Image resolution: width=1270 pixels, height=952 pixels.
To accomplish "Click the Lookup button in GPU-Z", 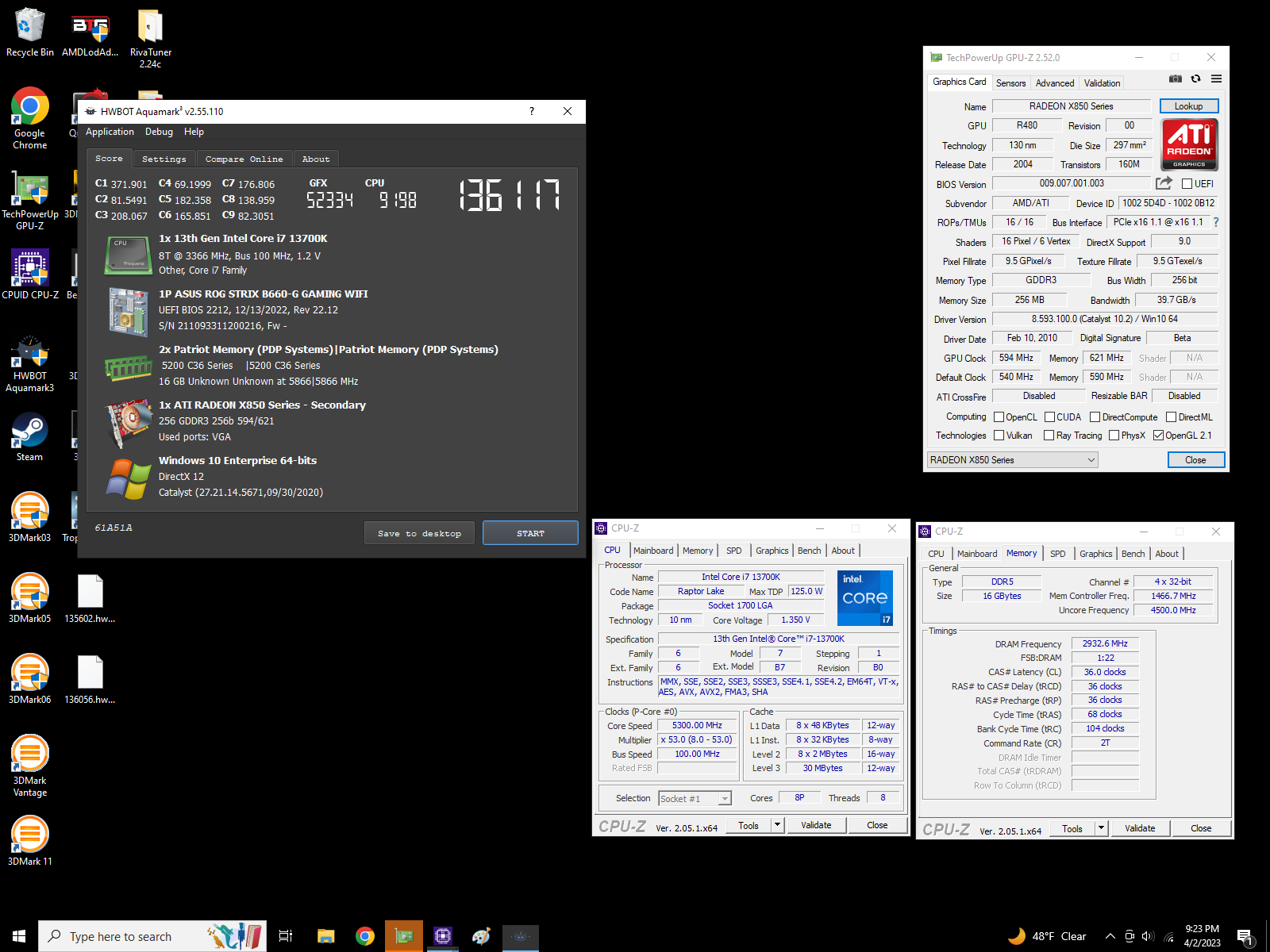I will coord(1188,106).
